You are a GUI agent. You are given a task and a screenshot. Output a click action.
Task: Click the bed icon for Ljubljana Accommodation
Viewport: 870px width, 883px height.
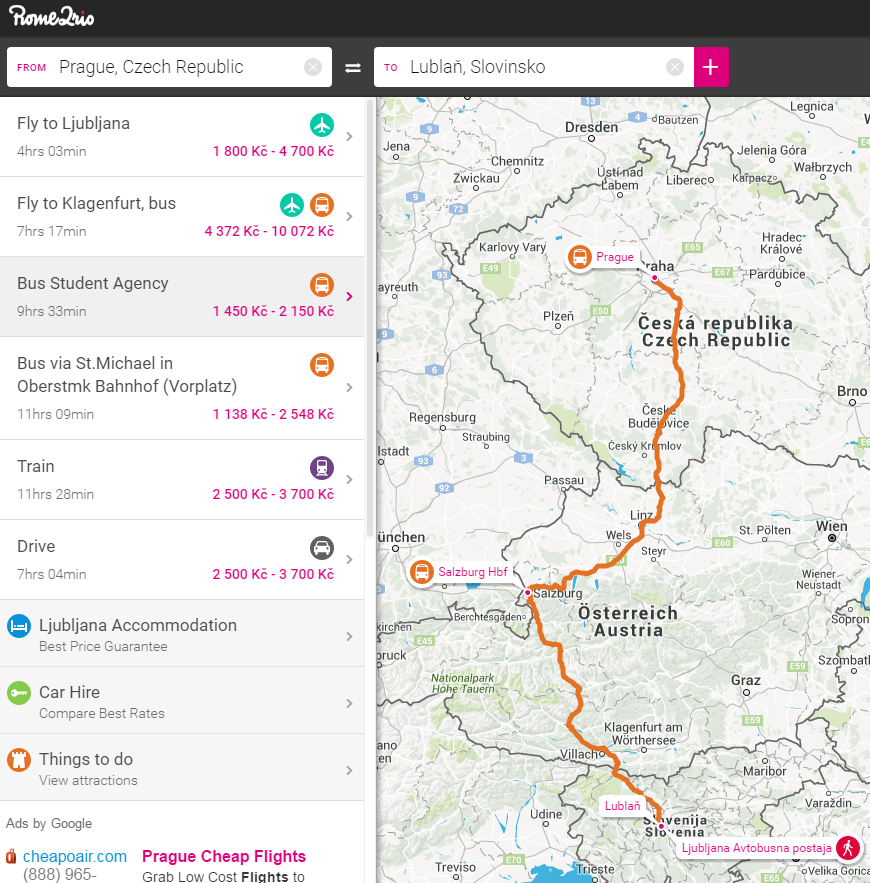coord(18,627)
